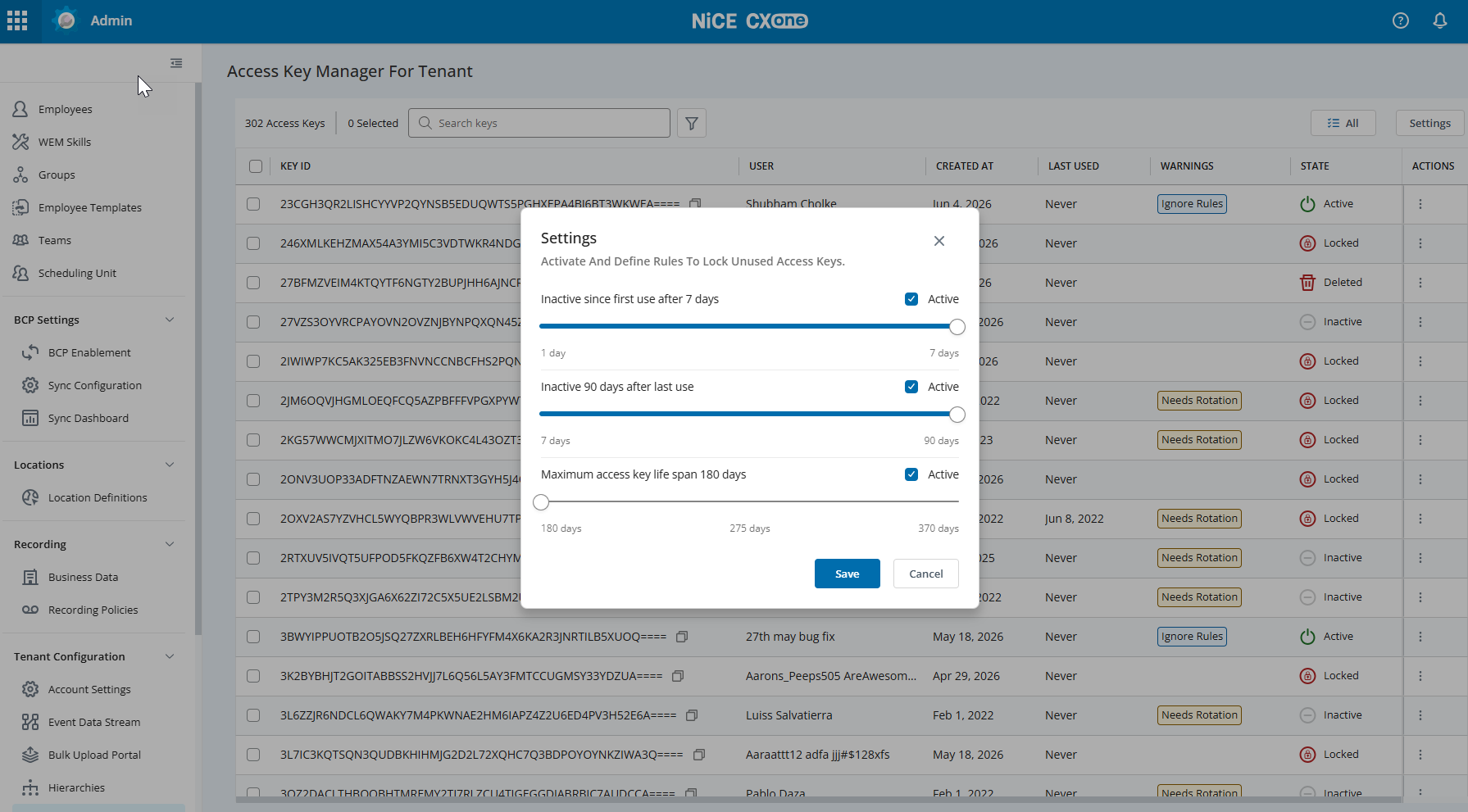Click the inactive after last use slider handle
The width and height of the screenshot is (1468, 812).
coord(957,415)
